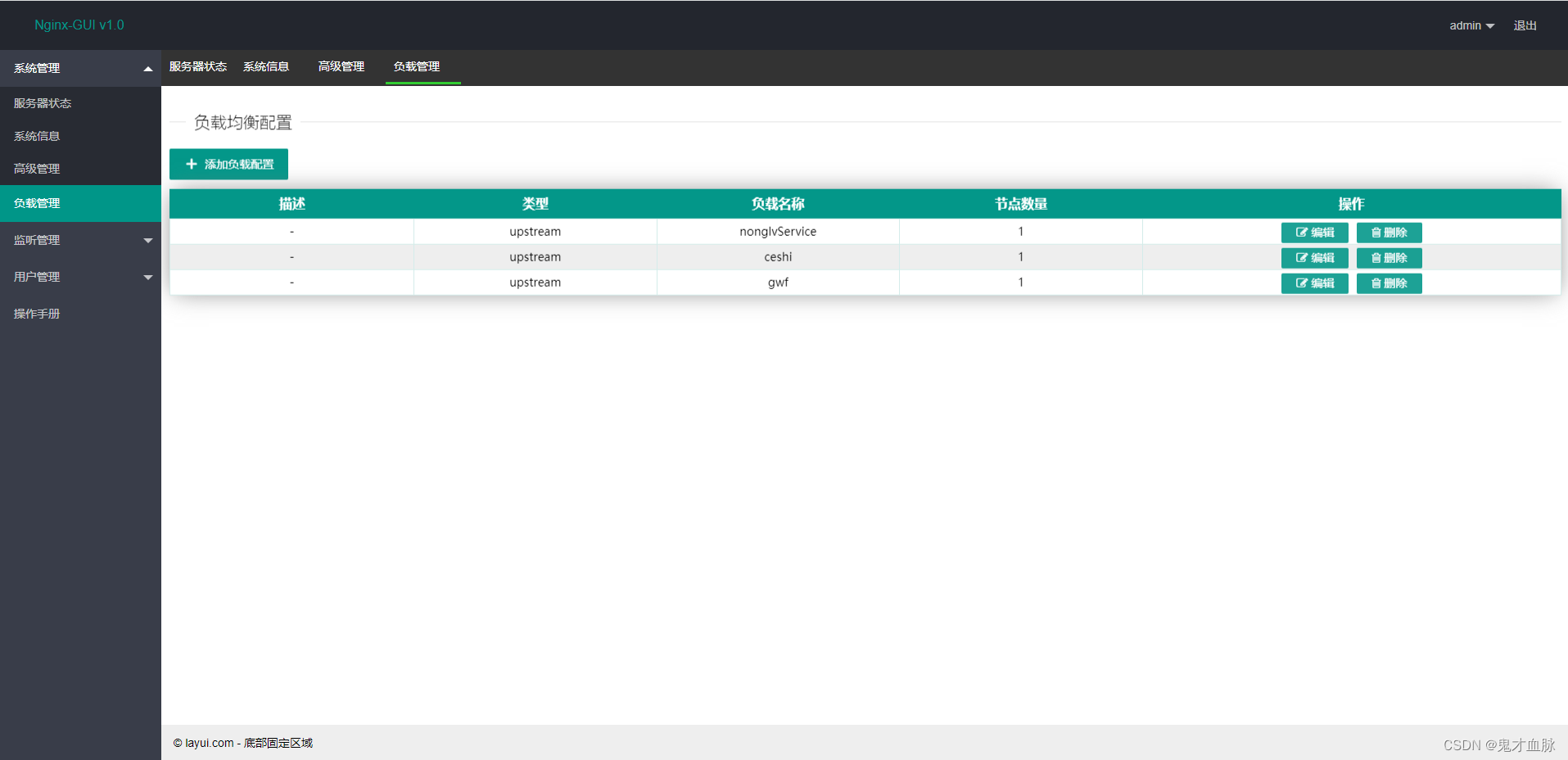The image size is (1568, 760).
Task: Click the ceshi name cell
Action: 778,257
